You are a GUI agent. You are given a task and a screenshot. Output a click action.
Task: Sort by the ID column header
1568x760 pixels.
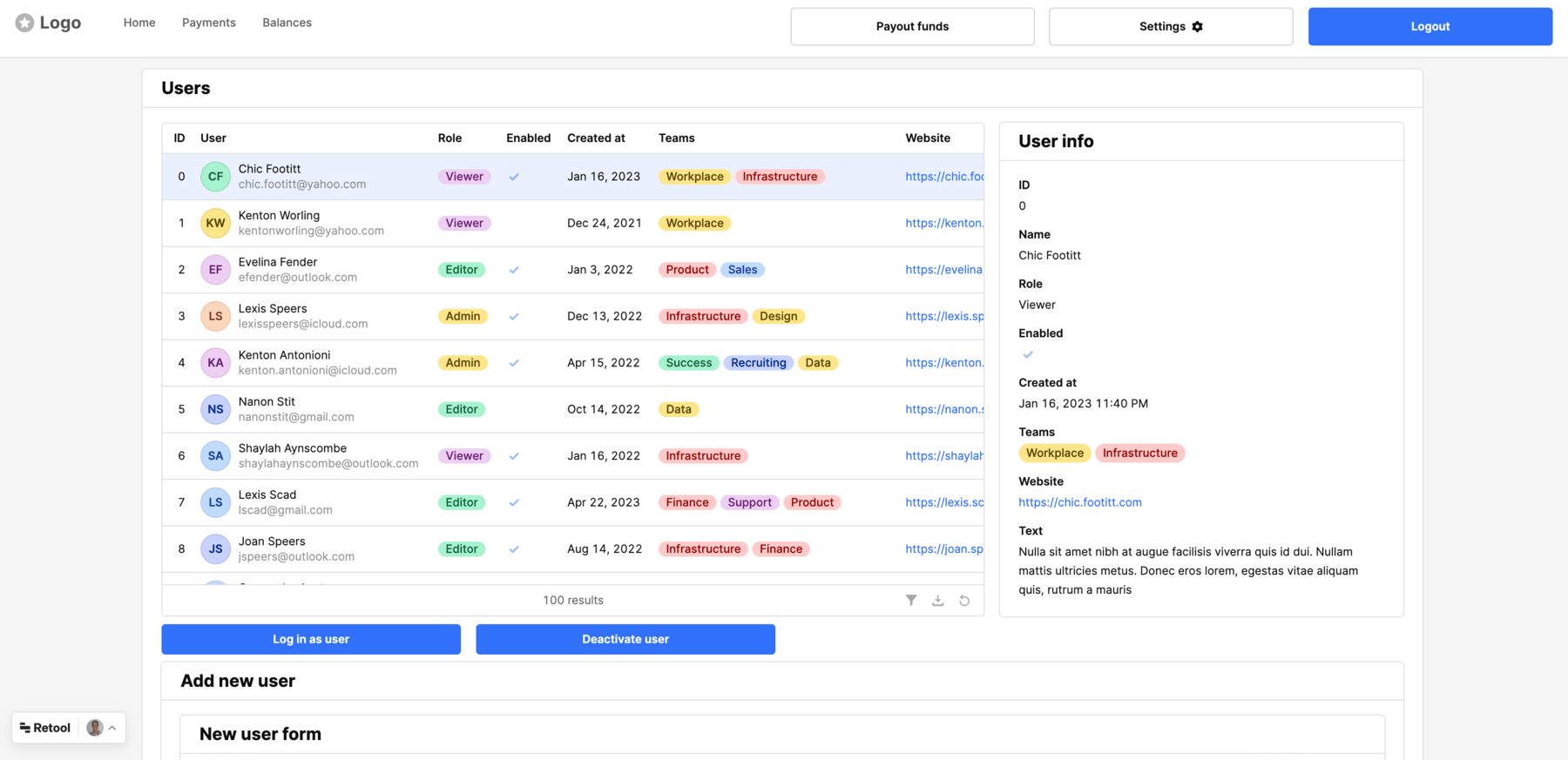pos(179,138)
